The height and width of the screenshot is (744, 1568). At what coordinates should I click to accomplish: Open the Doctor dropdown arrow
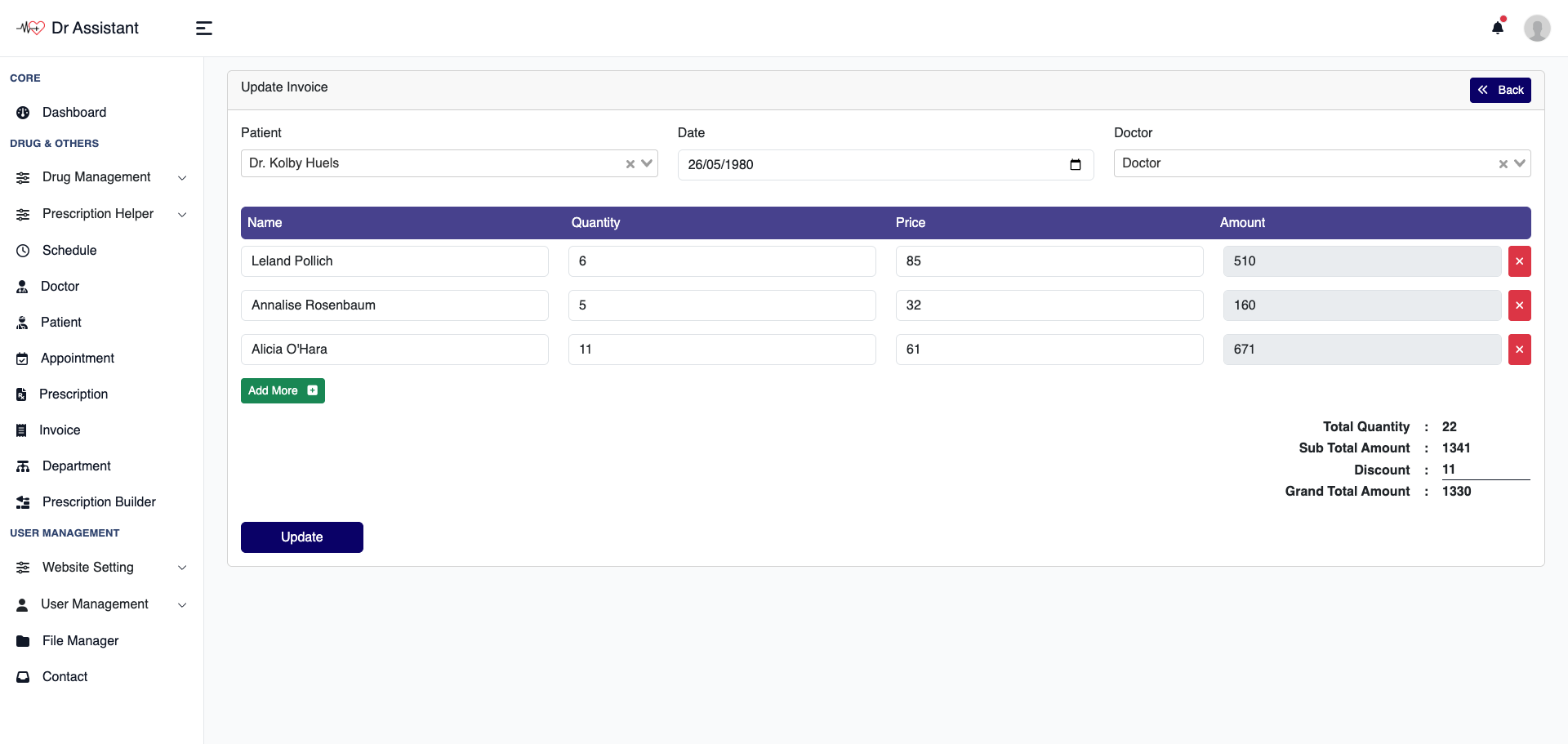(x=1520, y=163)
